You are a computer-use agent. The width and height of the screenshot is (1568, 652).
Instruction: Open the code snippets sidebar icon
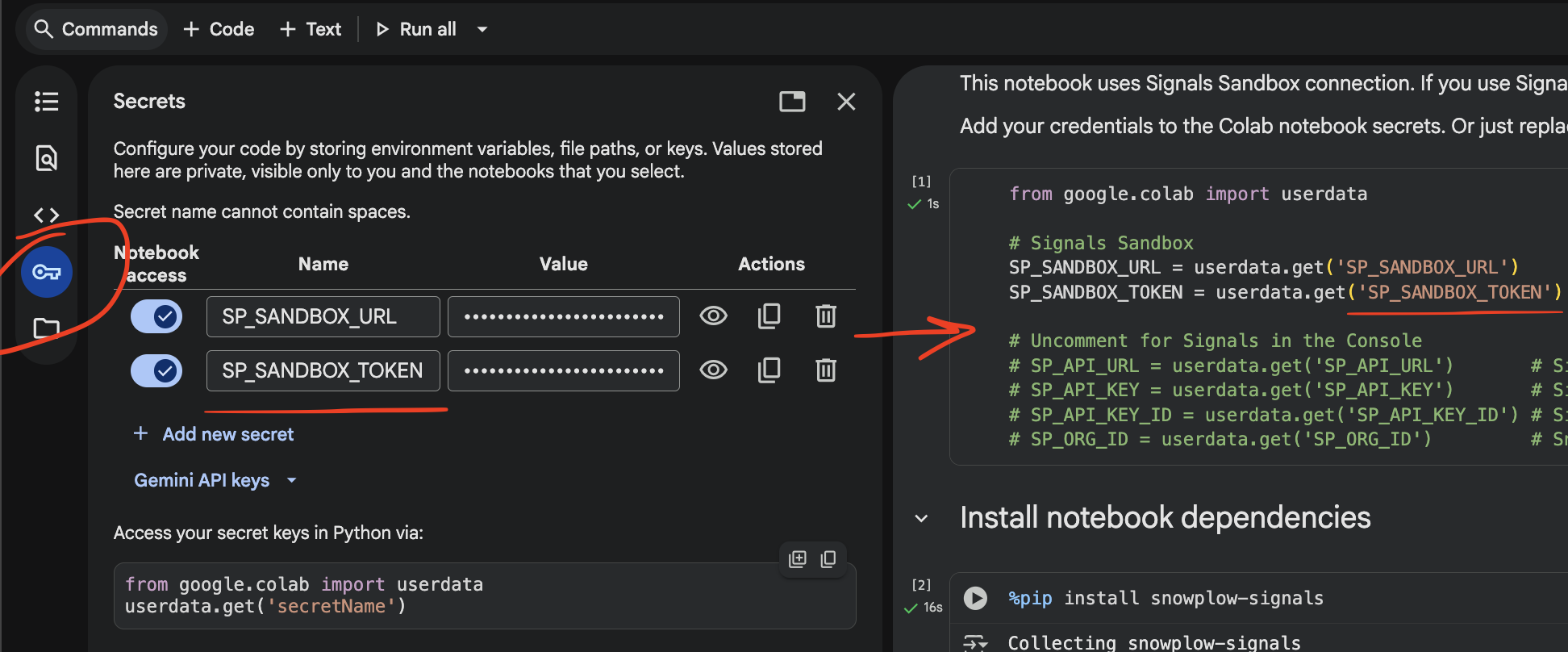click(47, 215)
